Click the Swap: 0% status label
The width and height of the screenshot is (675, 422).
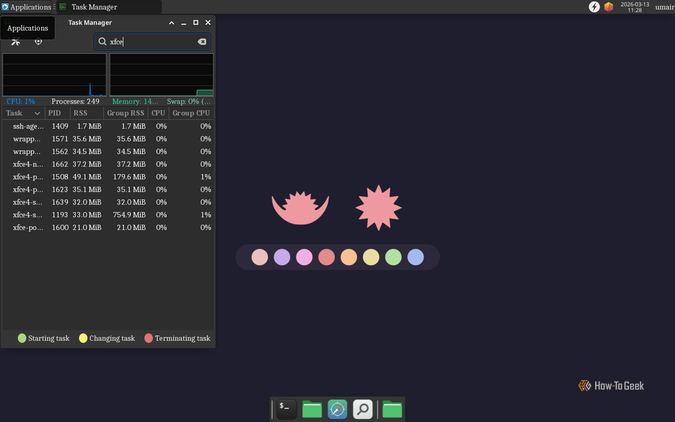189,102
